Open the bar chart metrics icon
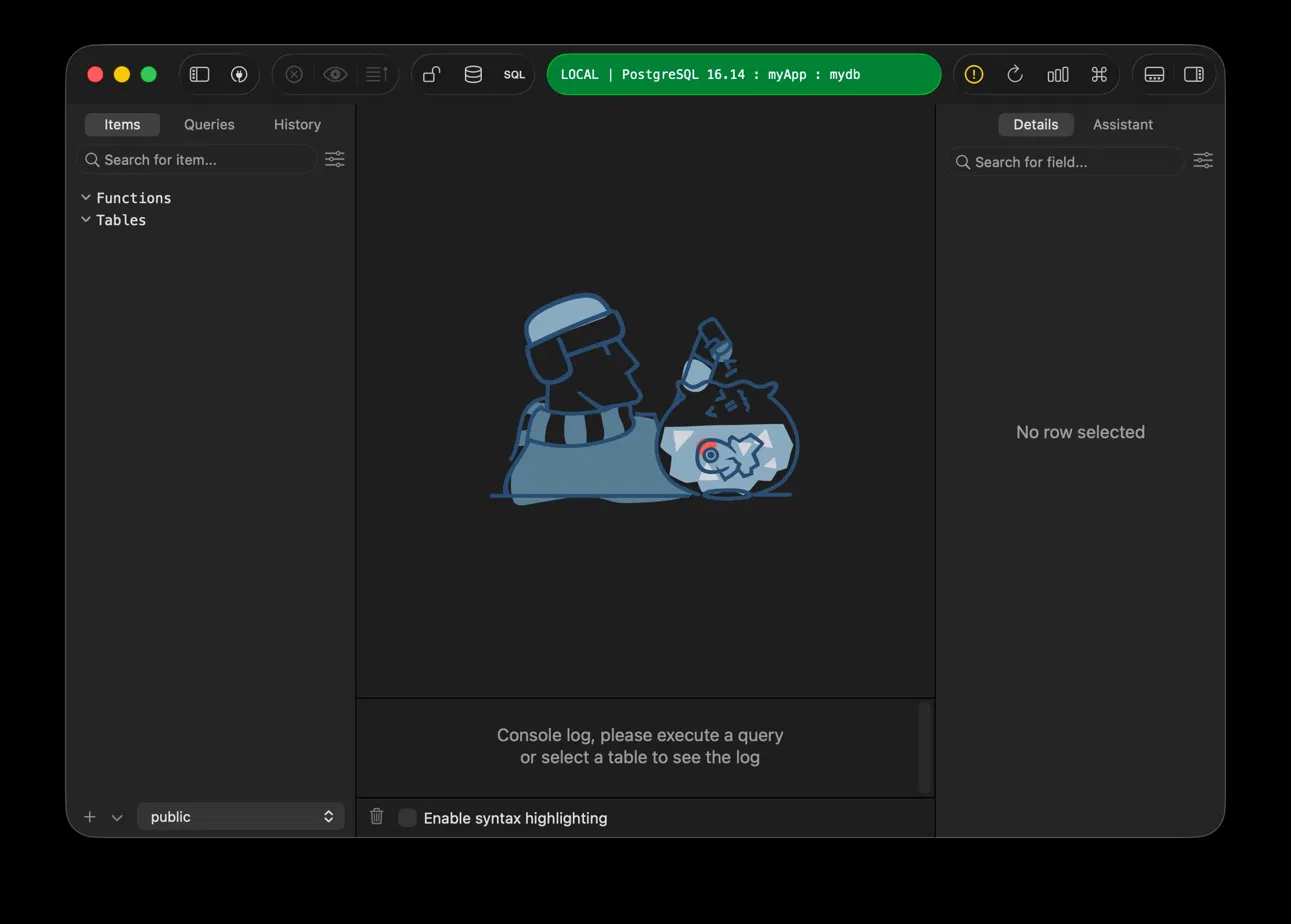 click(x=1057, y=74)
